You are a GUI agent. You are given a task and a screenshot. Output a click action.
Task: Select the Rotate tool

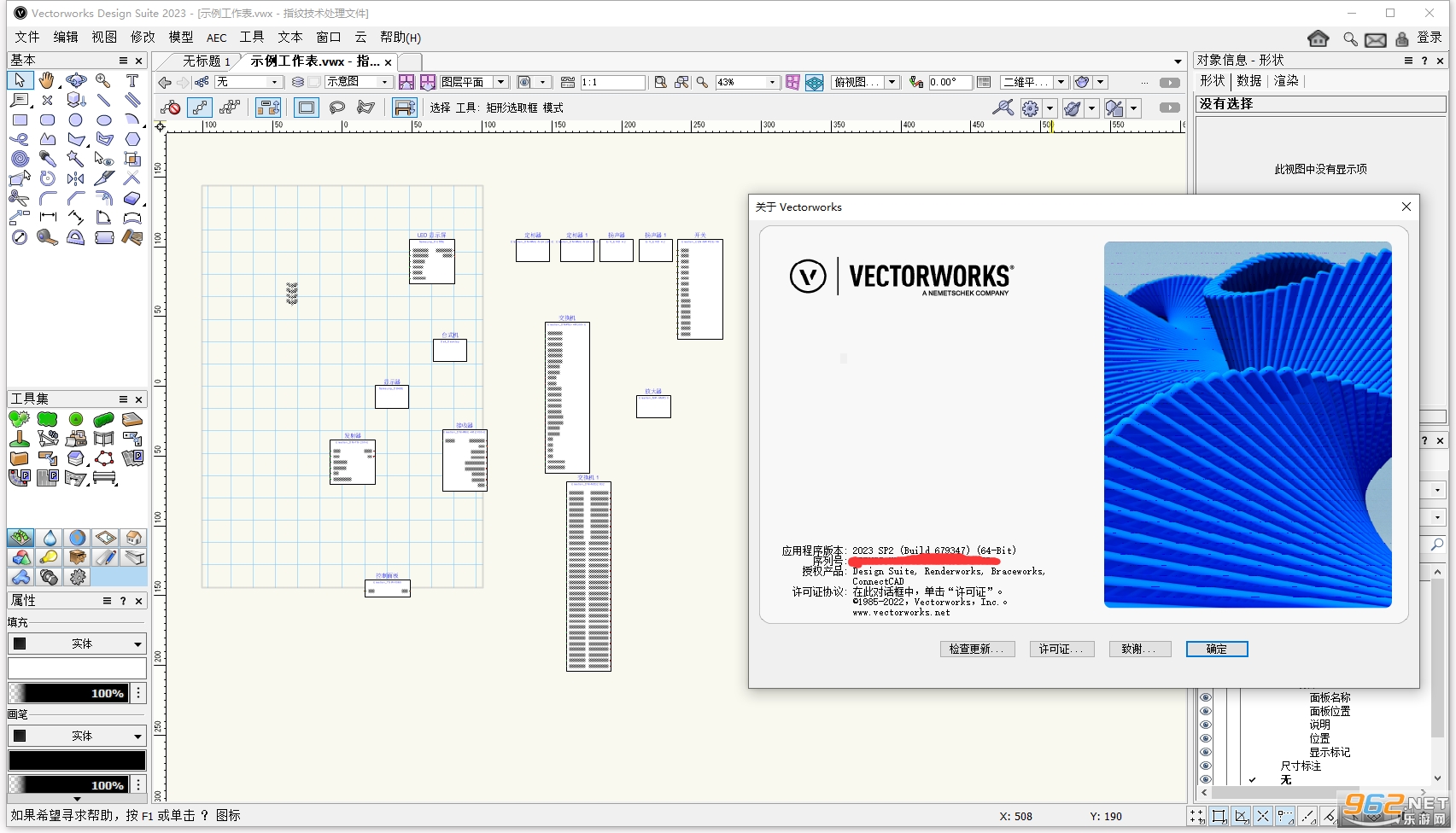[47, 178]
